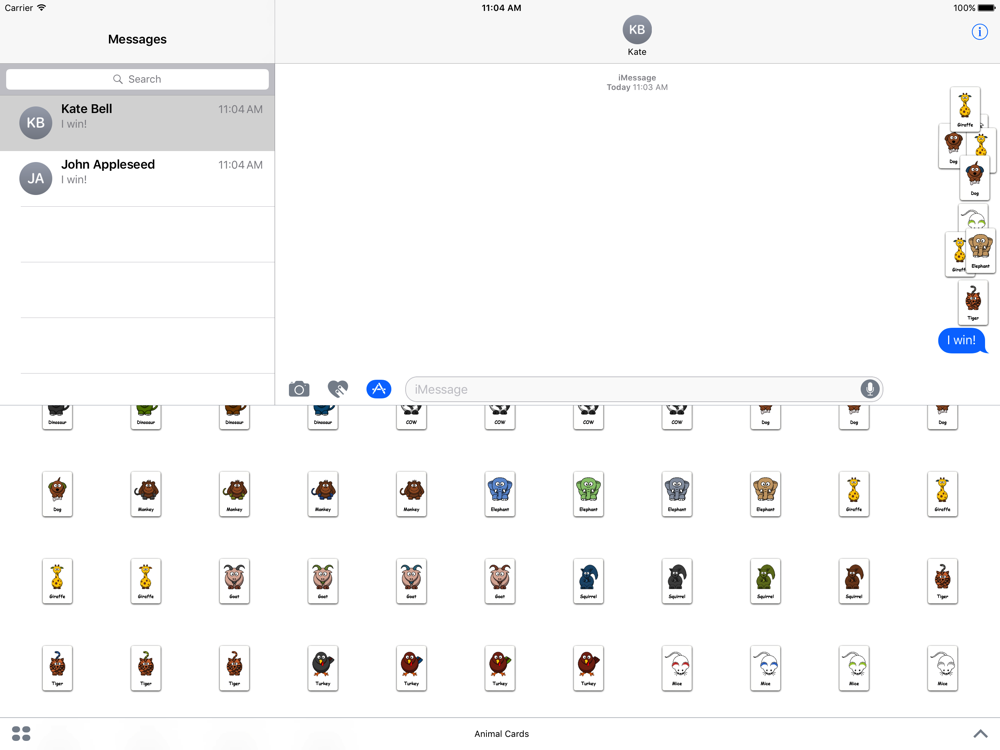
Task: Select the Tiger card with green tail
Action: tap(146, 668)
